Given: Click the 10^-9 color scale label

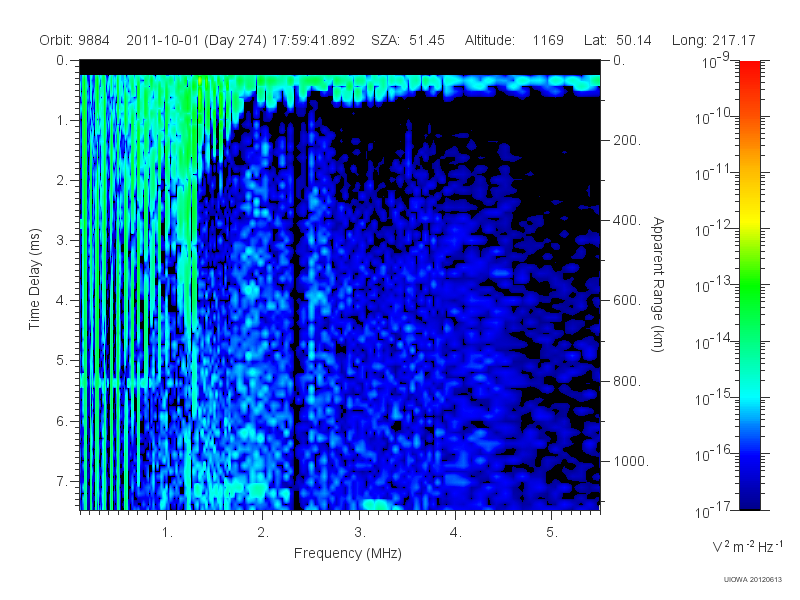Looking at the screenshot, I should point(716,61).
